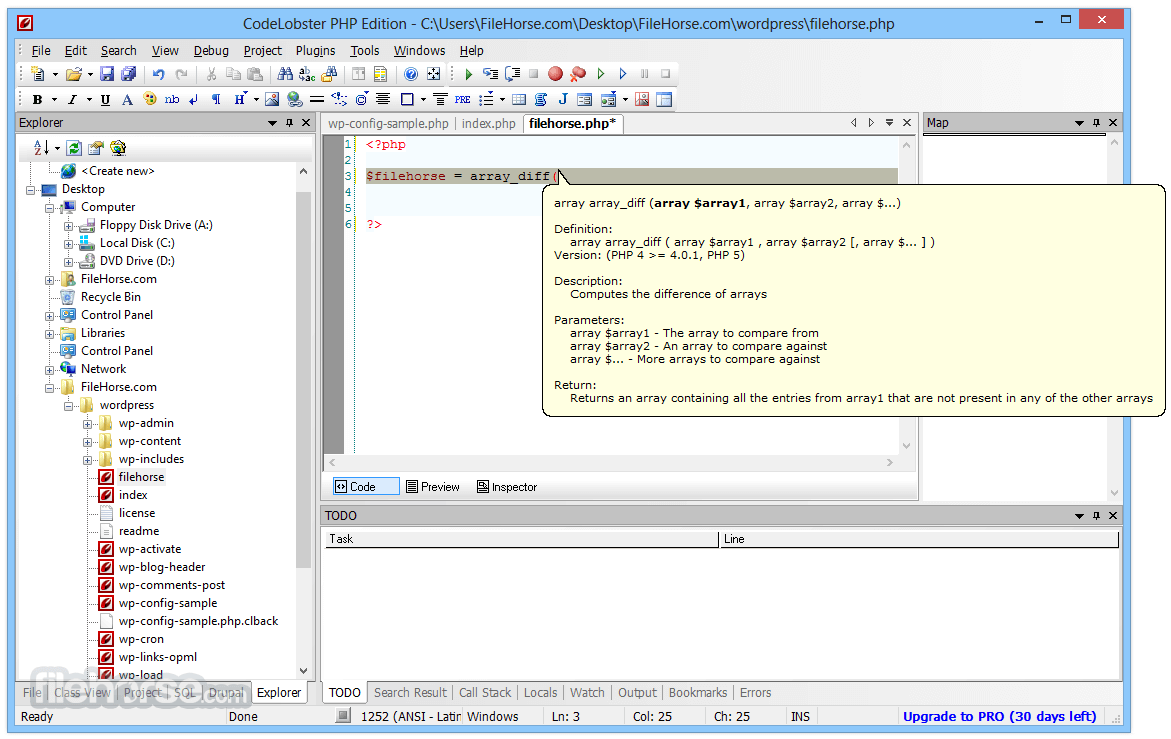Apply Bold formatting
The image size is (1171, 739).
[x=37, y=99]
